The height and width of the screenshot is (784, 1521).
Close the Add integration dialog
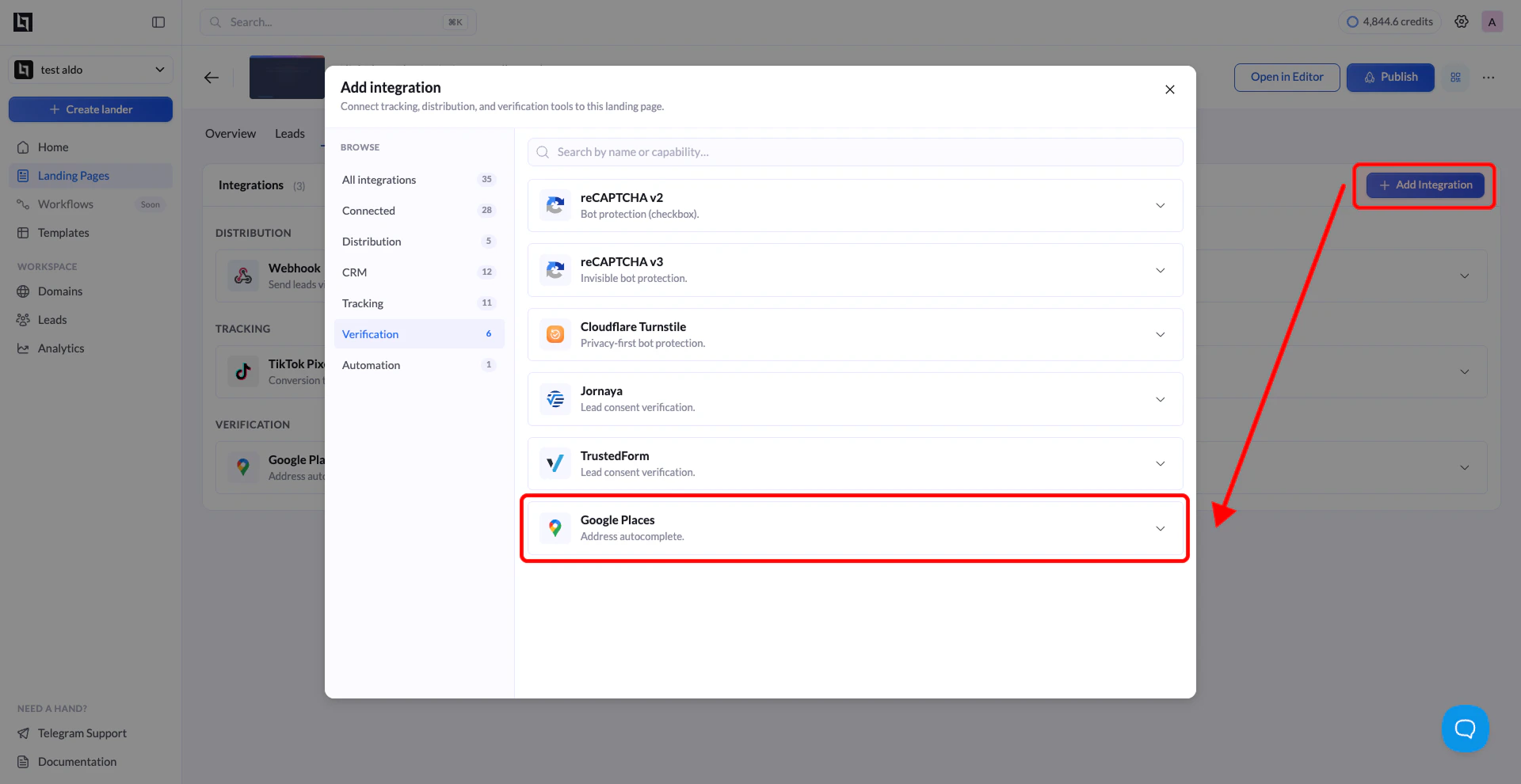tap(1169, 89)
